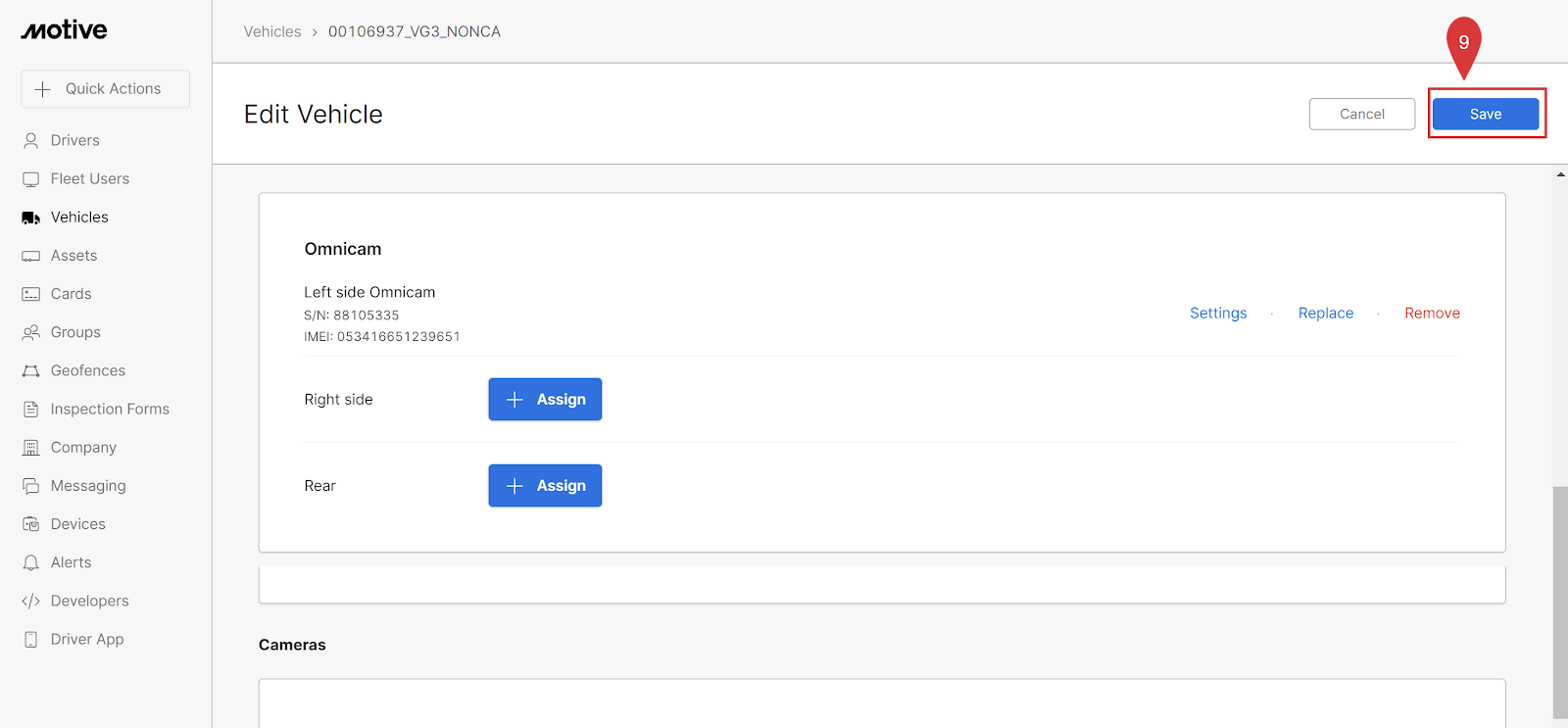Click the Company building icon
This screenshot has width=1568, height=728.
(31, 448)
